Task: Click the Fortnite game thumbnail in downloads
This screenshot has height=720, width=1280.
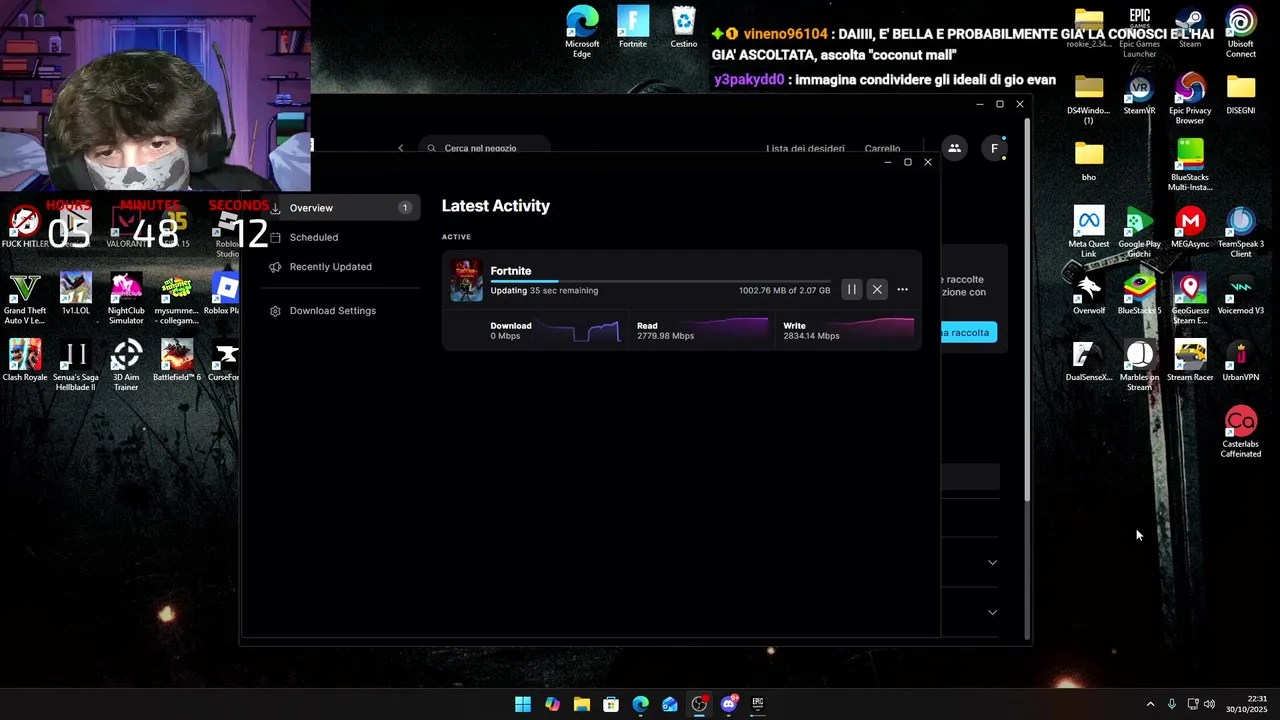Action: [466, 281]
